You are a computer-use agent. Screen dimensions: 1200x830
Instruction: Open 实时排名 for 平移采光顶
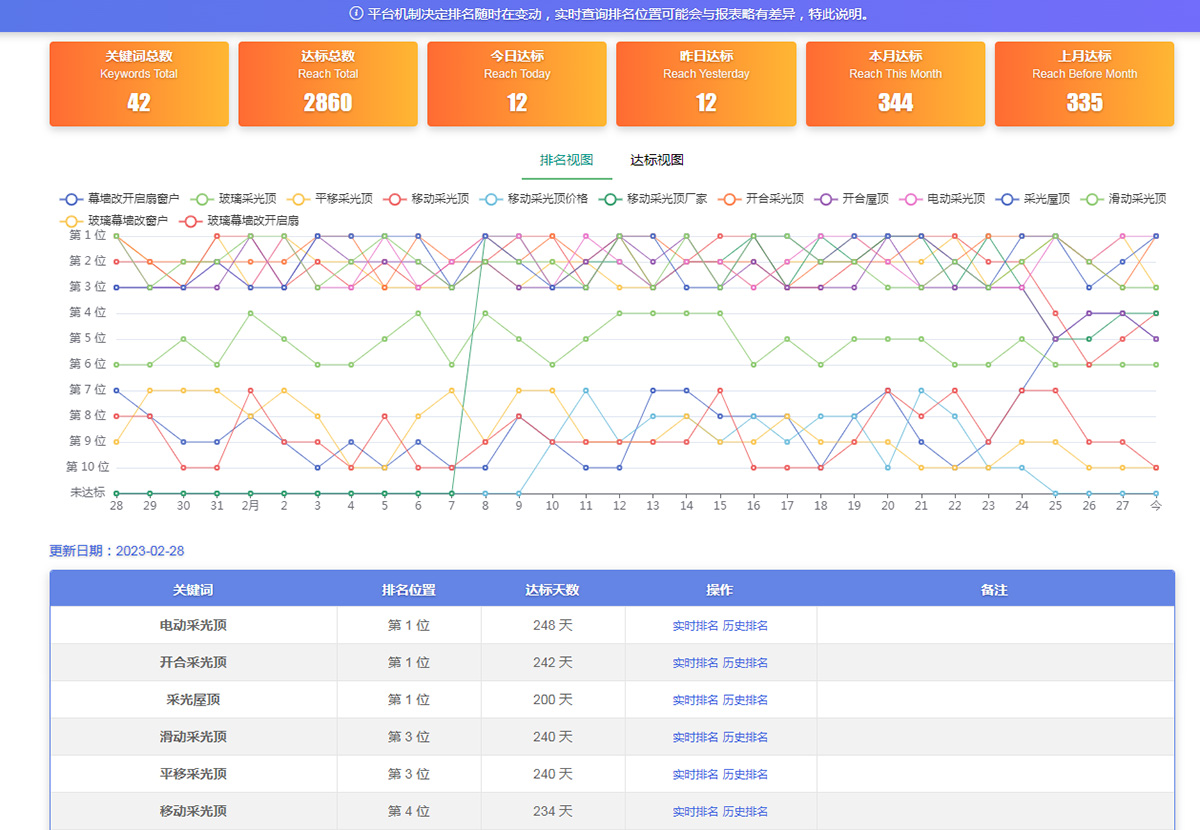pyautogui.click(x=695, y=774)
